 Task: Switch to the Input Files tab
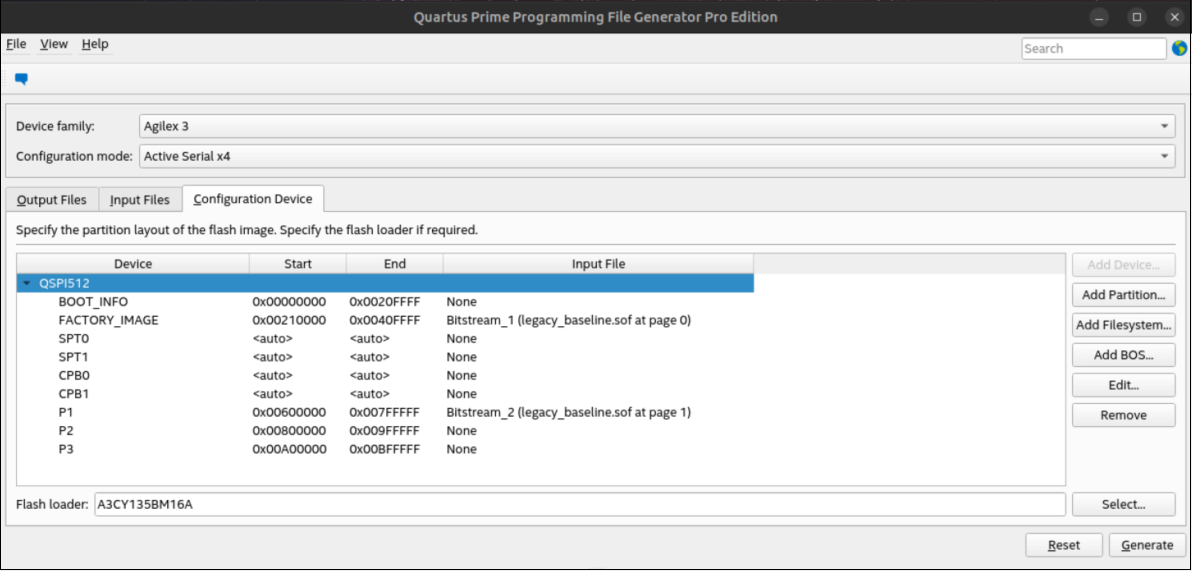point(140,200)
